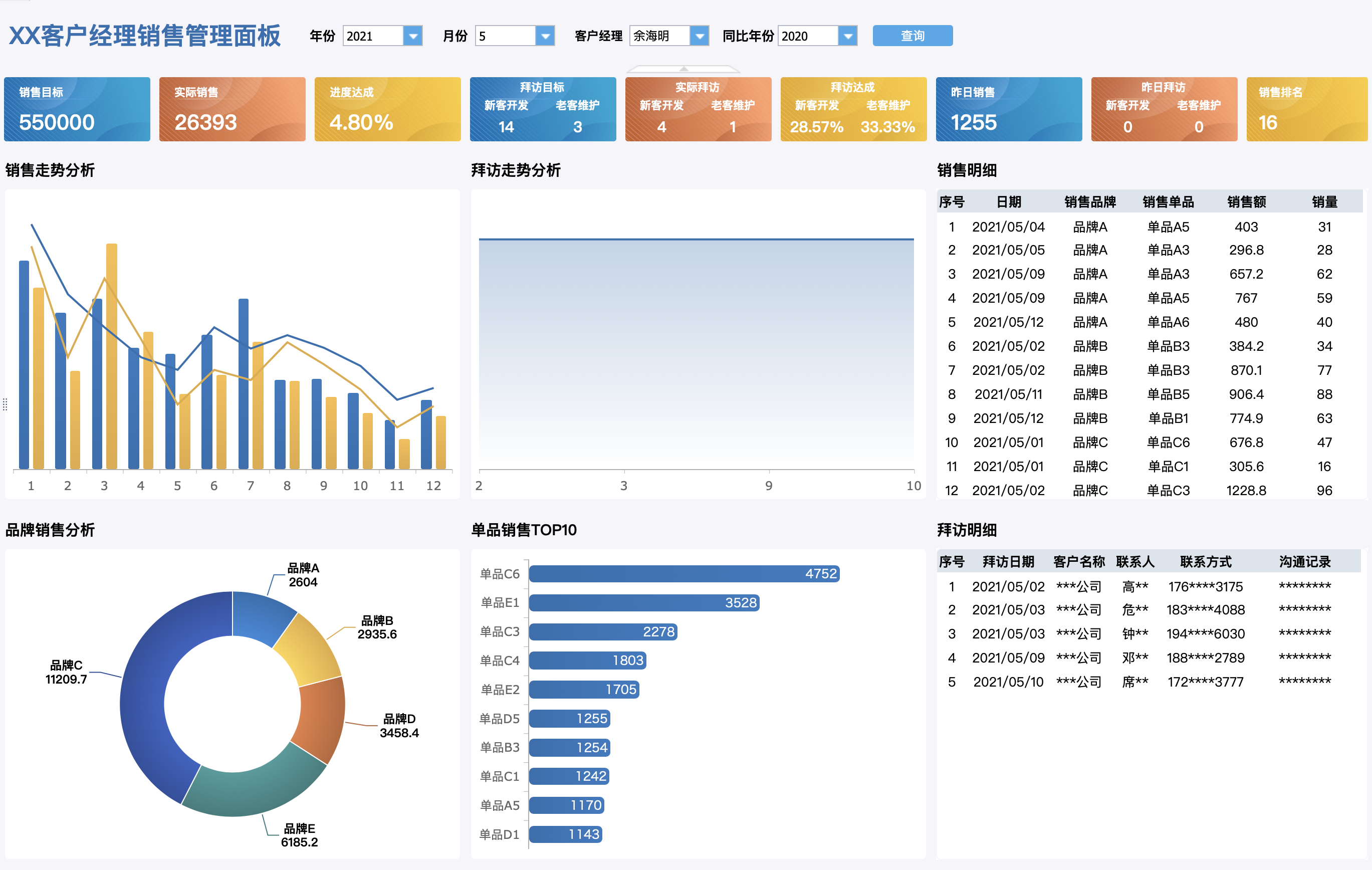The height and width of the screenshot is (870, 1372).
Task: Click the 销售额 column header
Action: coord(1246,201)
